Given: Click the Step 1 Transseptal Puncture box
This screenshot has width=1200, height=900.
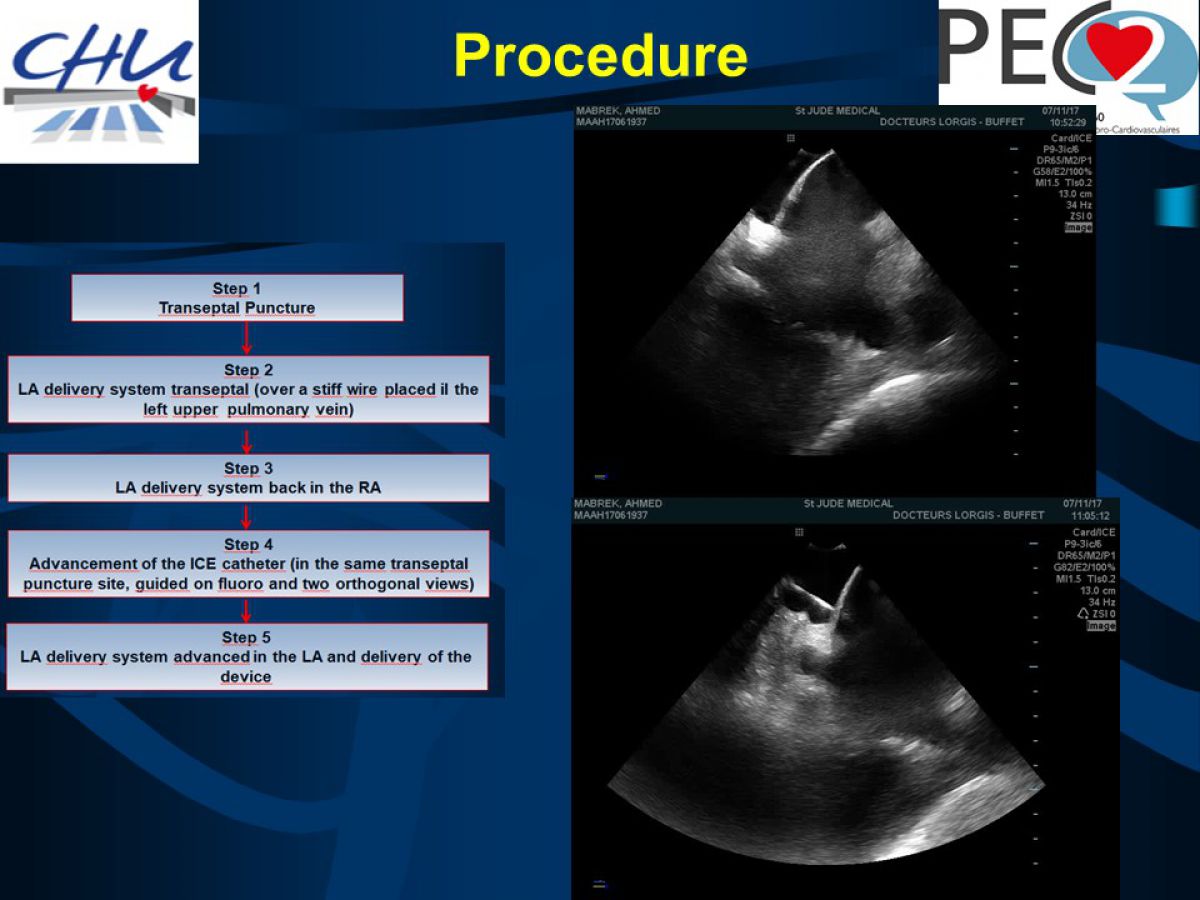Looking at the screenshot, I should point(237,298).
